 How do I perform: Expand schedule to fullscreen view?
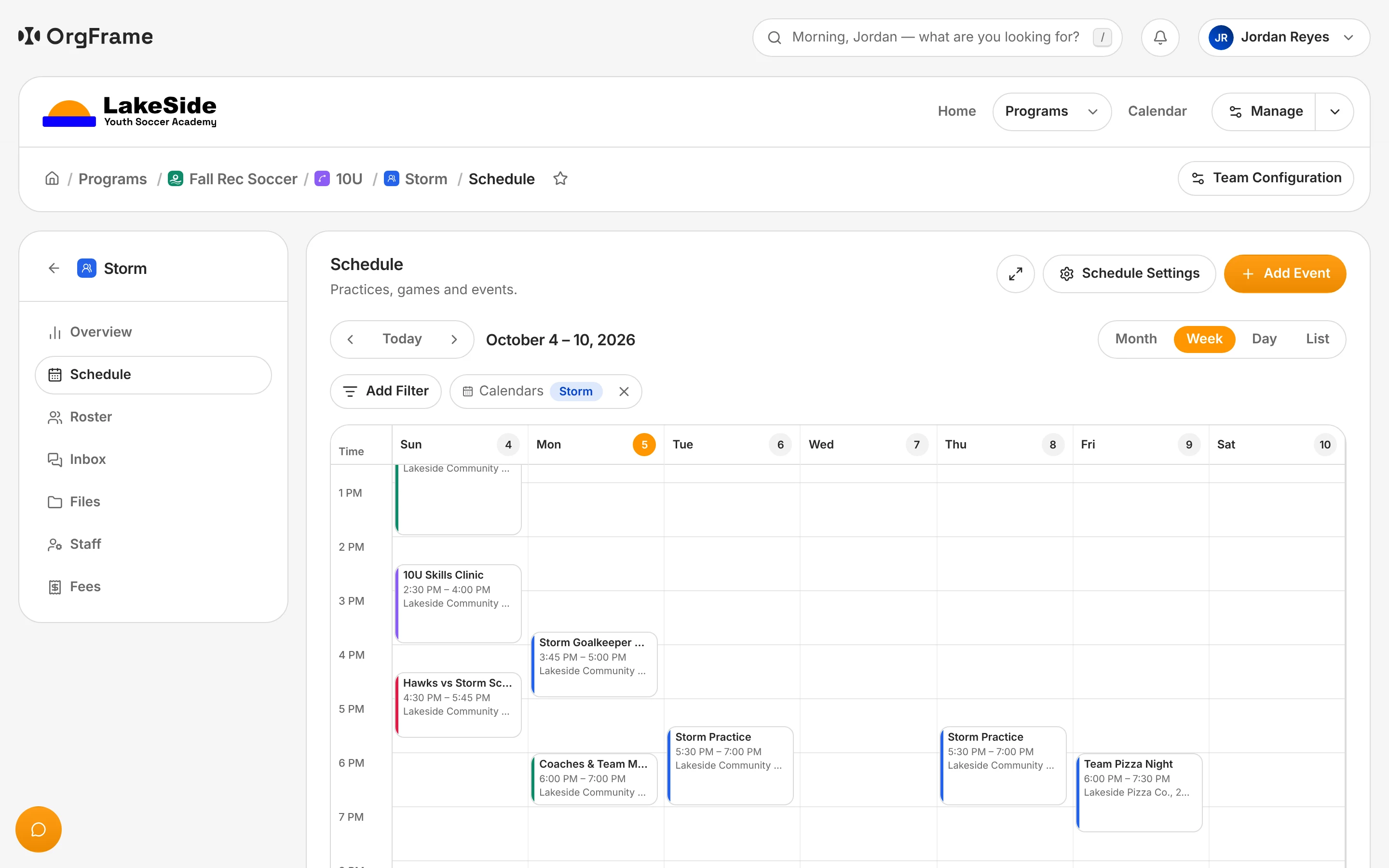point(1015,274)
